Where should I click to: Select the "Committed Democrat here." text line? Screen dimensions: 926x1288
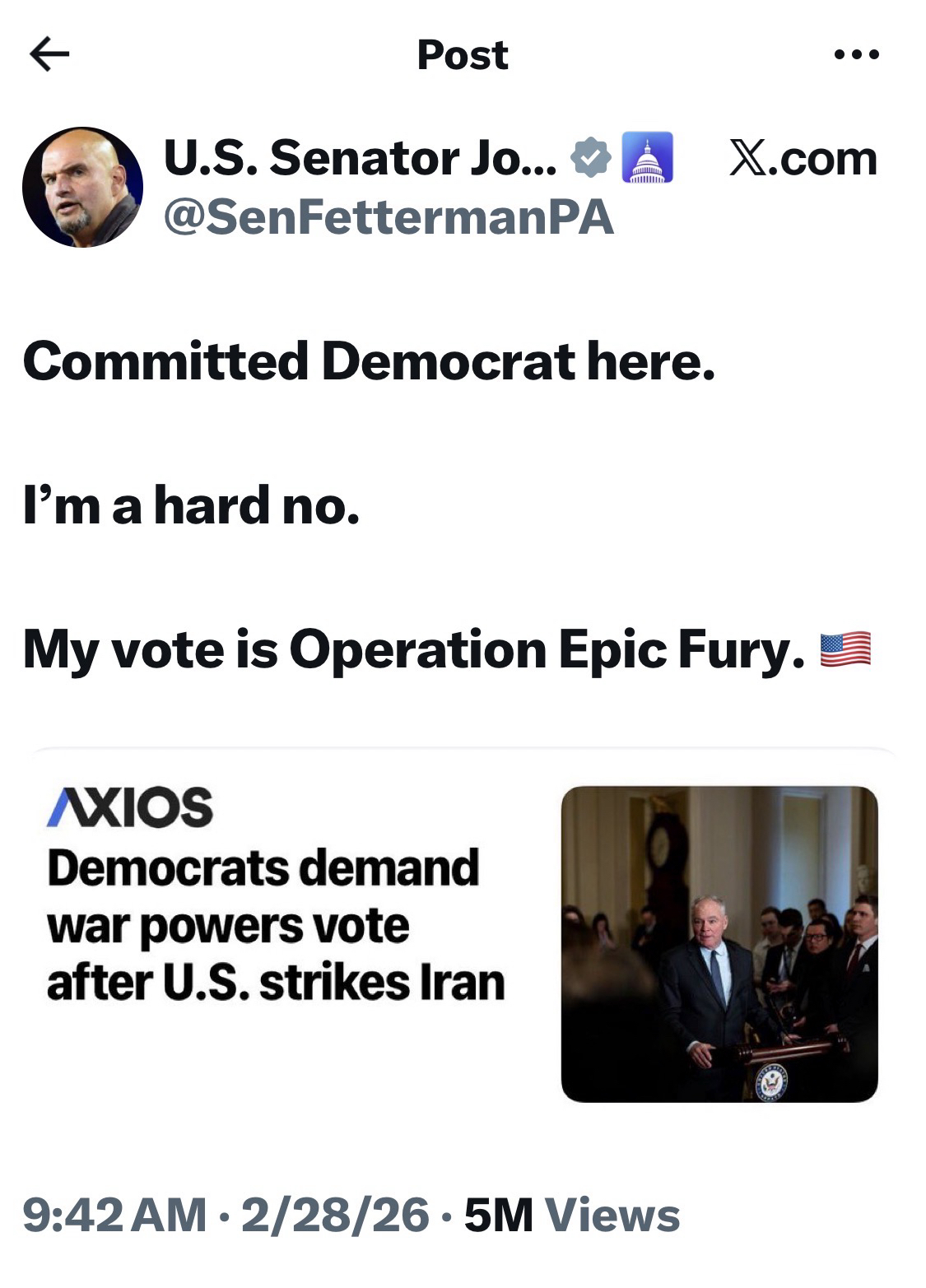pos(369,361)
